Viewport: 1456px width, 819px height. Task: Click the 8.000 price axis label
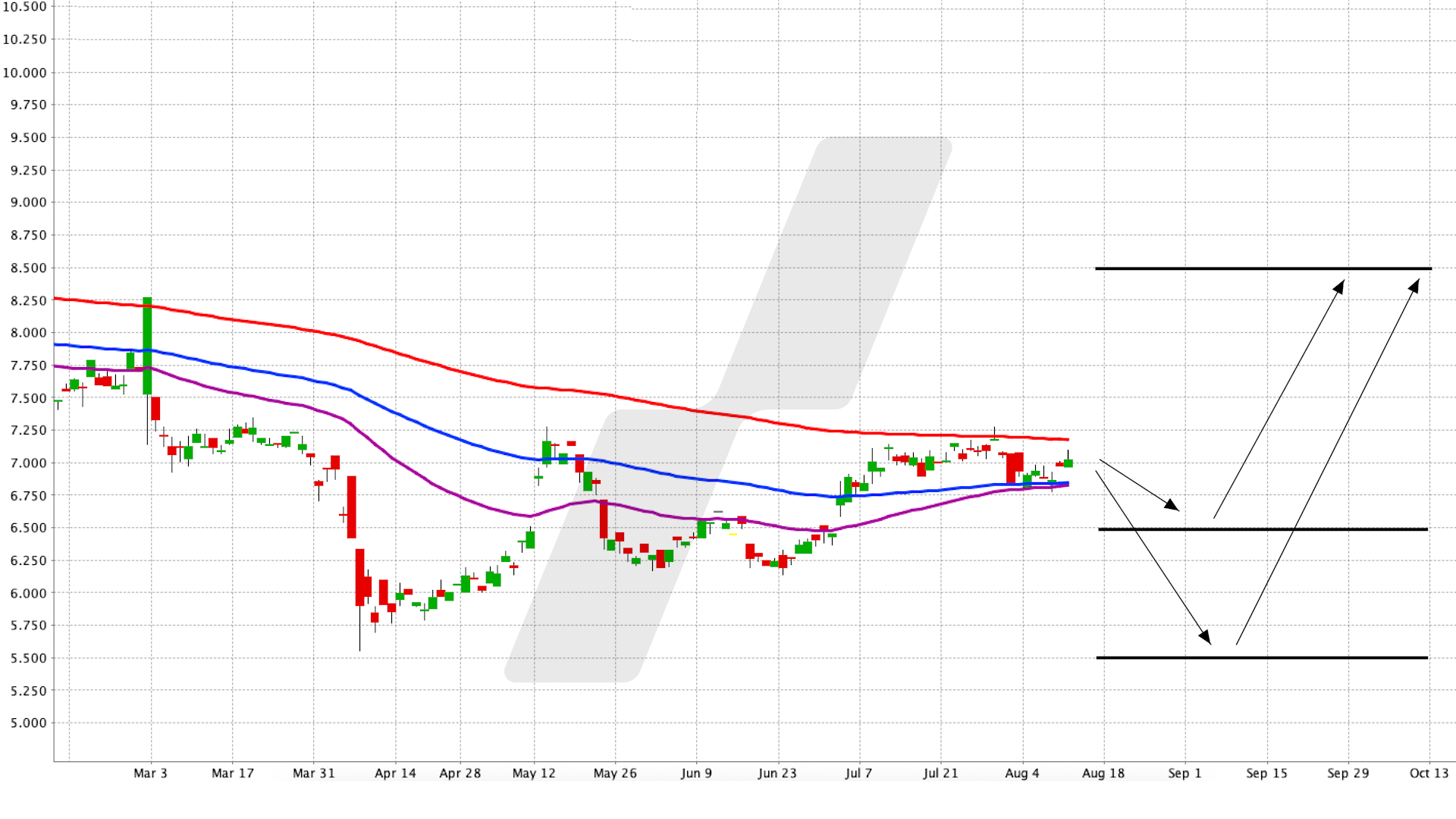pyautogui.click(x=29, y=333)
